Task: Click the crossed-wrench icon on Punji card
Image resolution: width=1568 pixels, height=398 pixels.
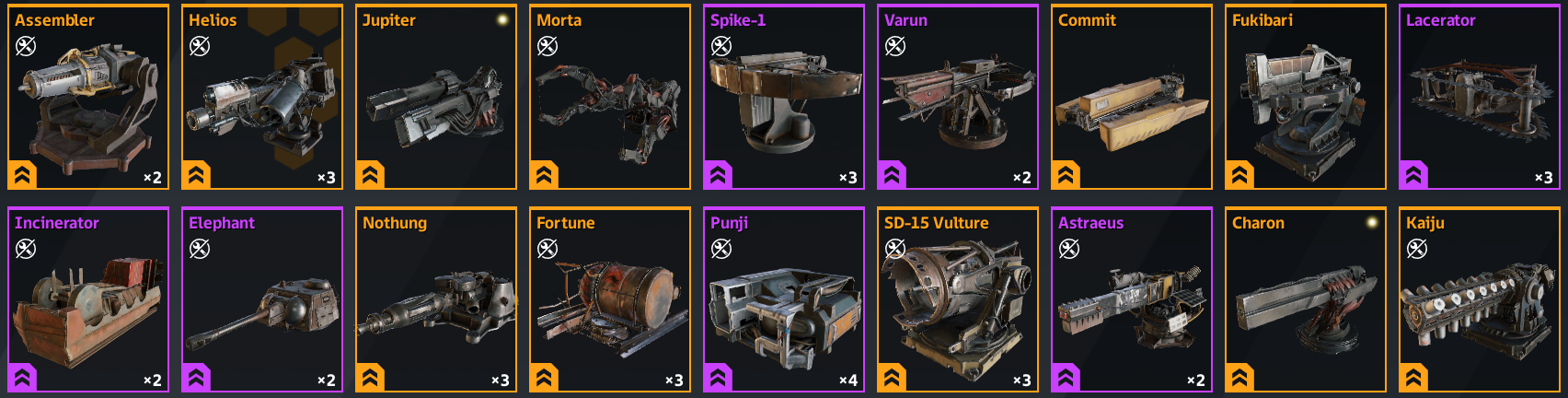Action: (x=721, y=248)
